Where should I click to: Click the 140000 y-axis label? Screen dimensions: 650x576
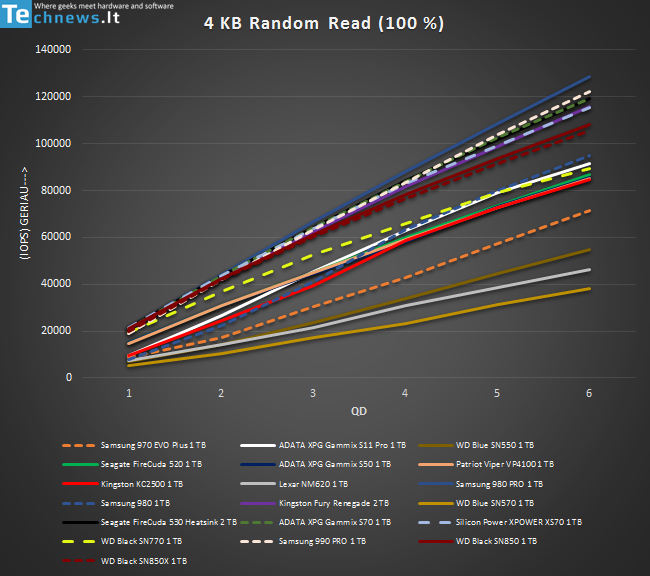(x=53, y=49)
